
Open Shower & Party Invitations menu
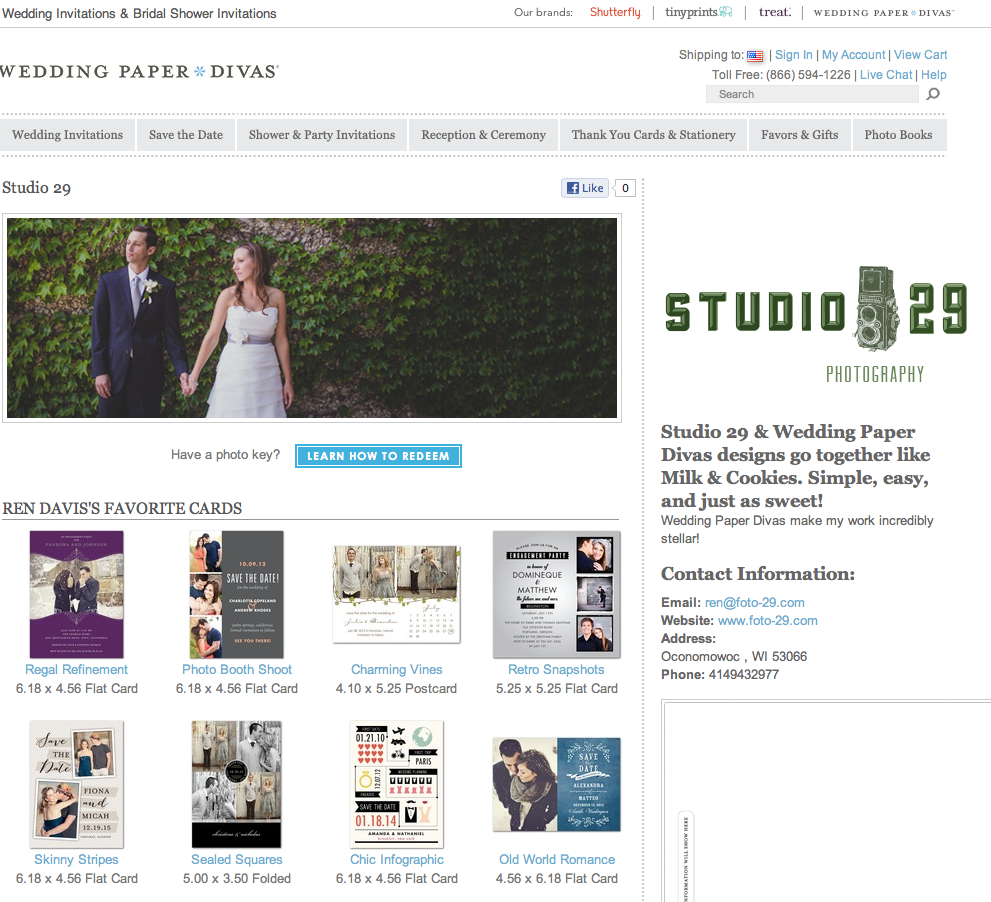coord(322,135)
